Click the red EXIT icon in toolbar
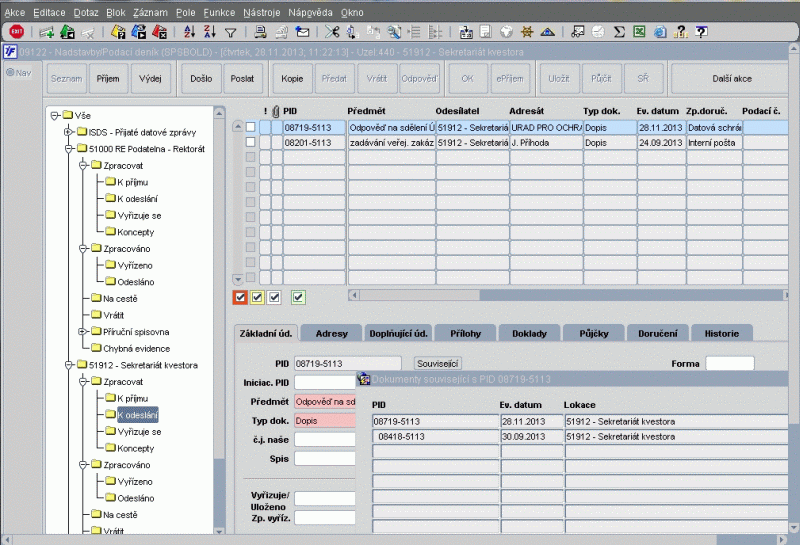Screen dimensions: 800x545 pos(16,33)
